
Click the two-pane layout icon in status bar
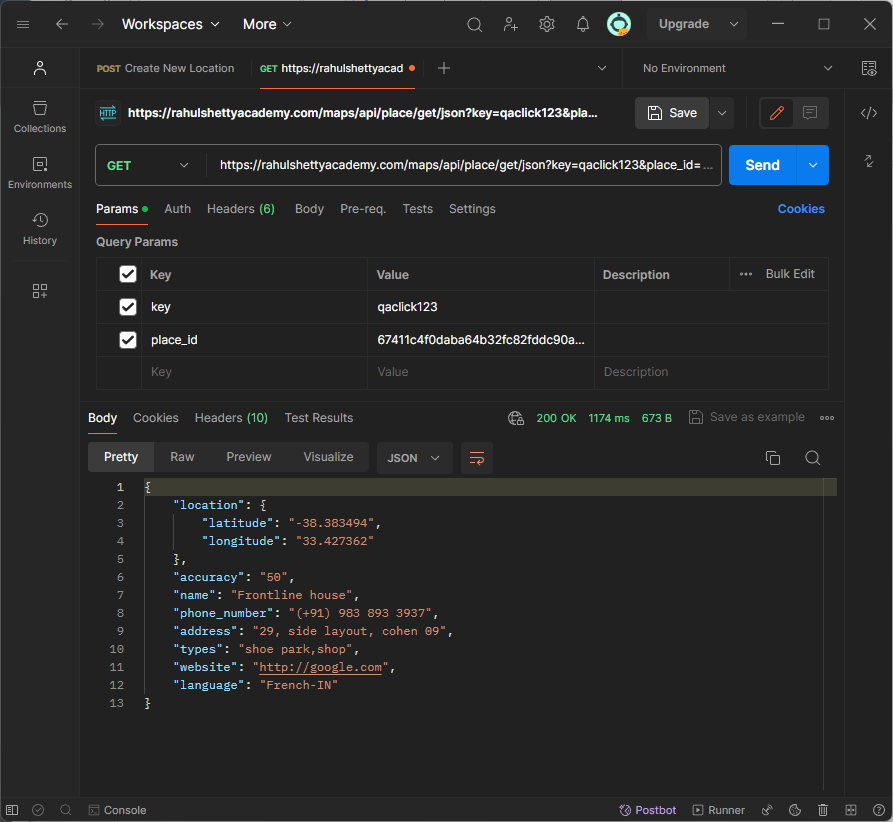click(x=851, y=810)
